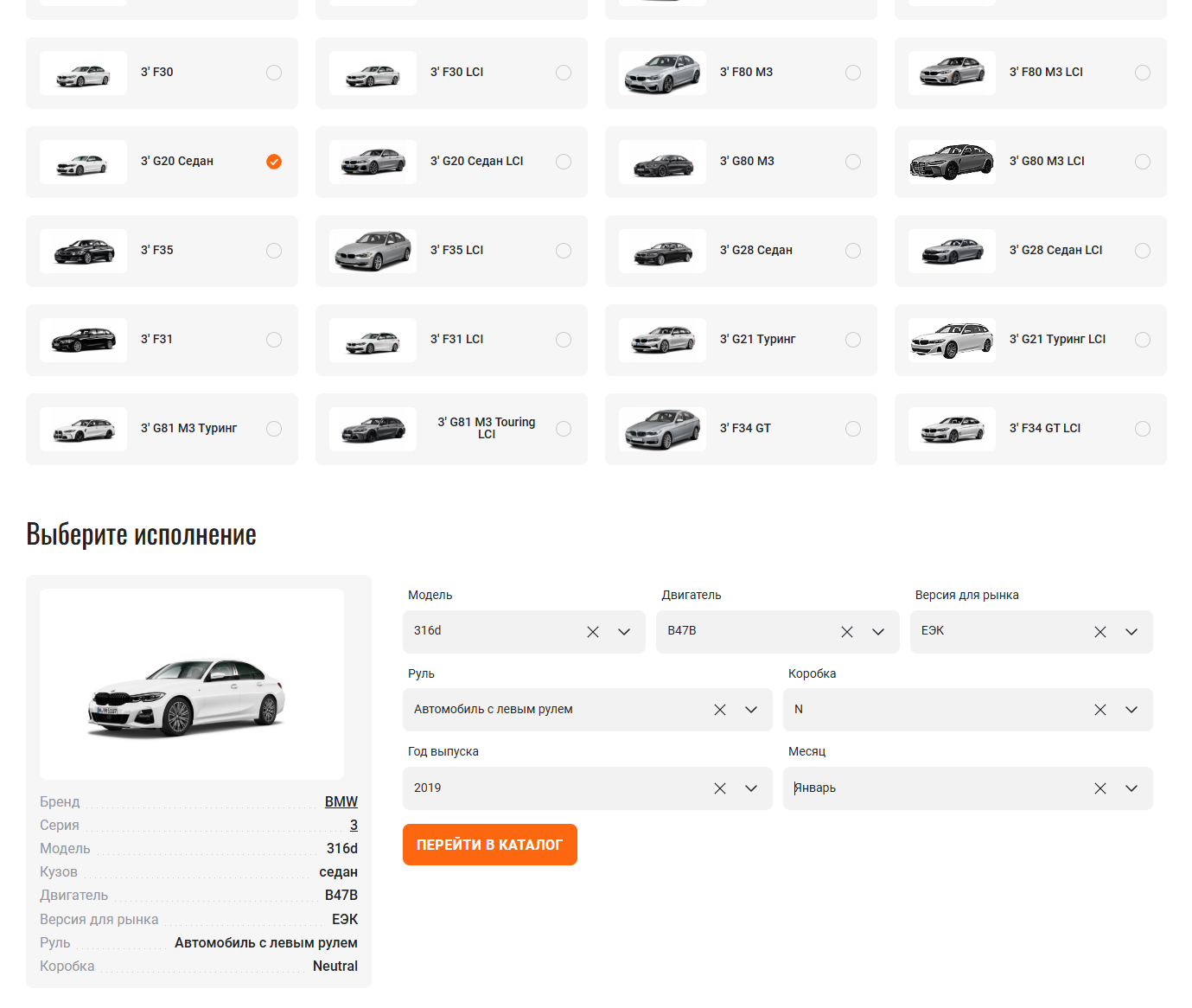Click the 3' G80 M3 LCI car thumbnail

click(952, 162)
